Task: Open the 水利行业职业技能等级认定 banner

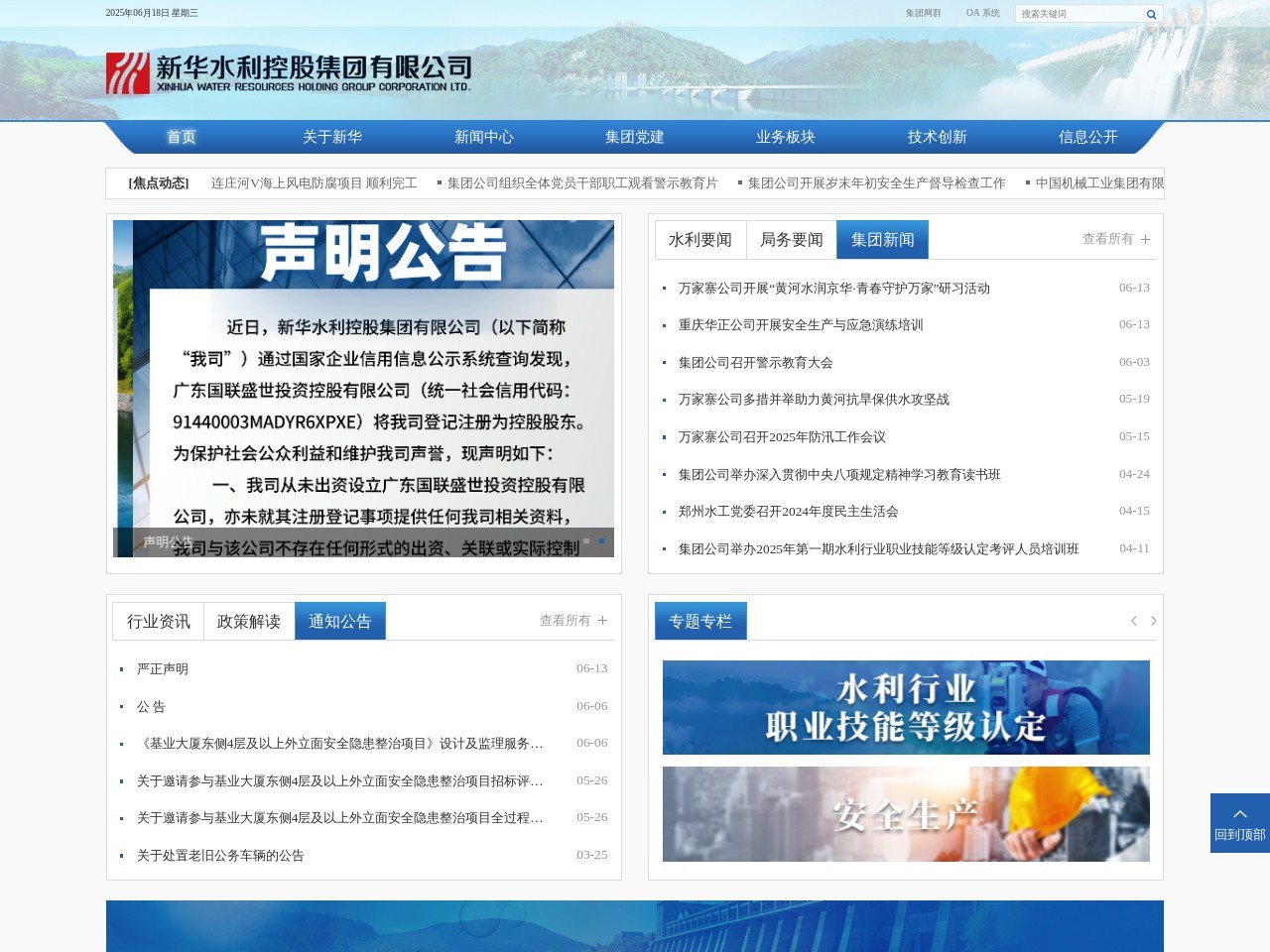Action: click(x=906, y=708)
